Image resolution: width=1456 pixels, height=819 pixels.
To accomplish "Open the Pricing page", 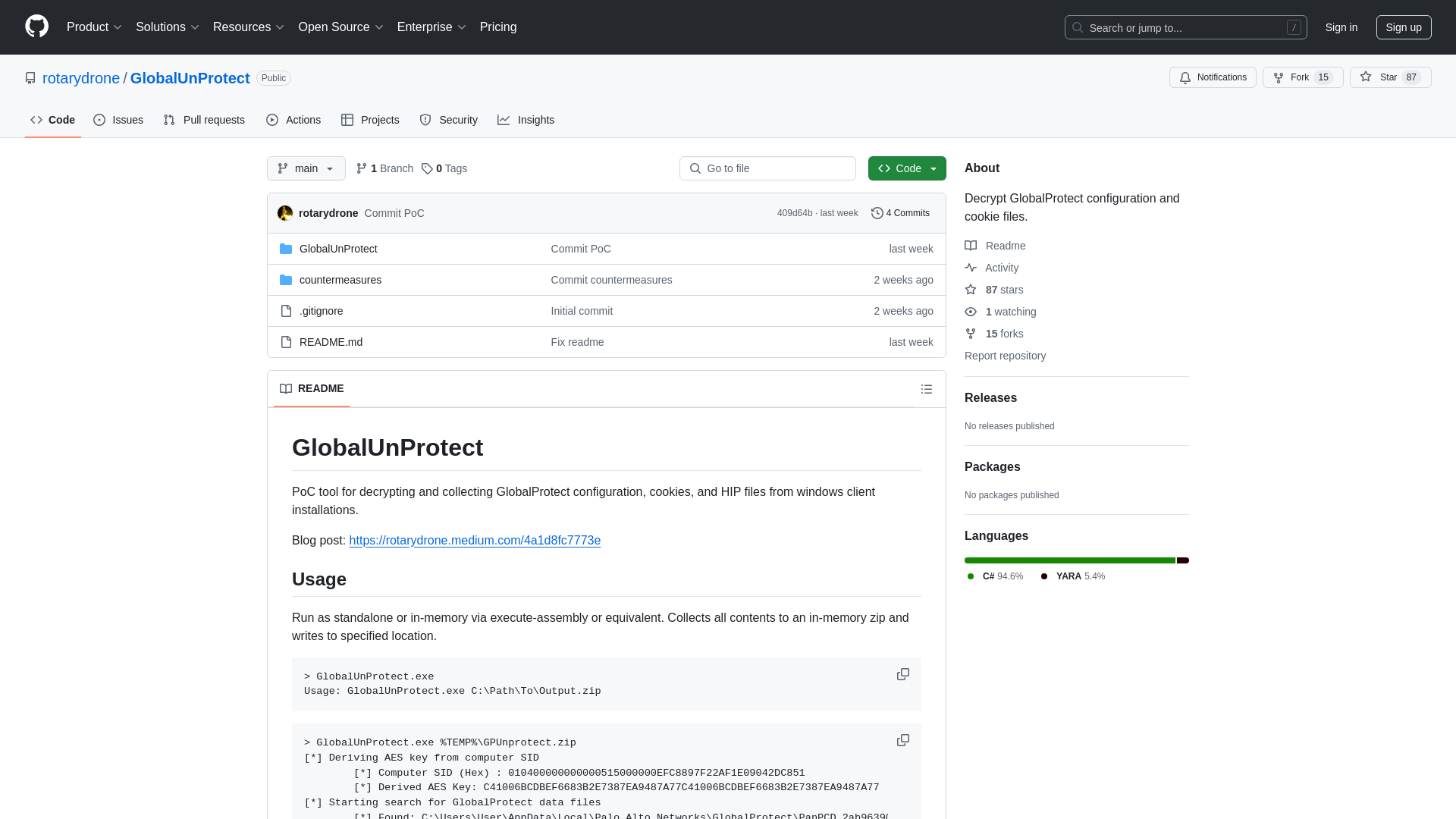I will (498, 27).
